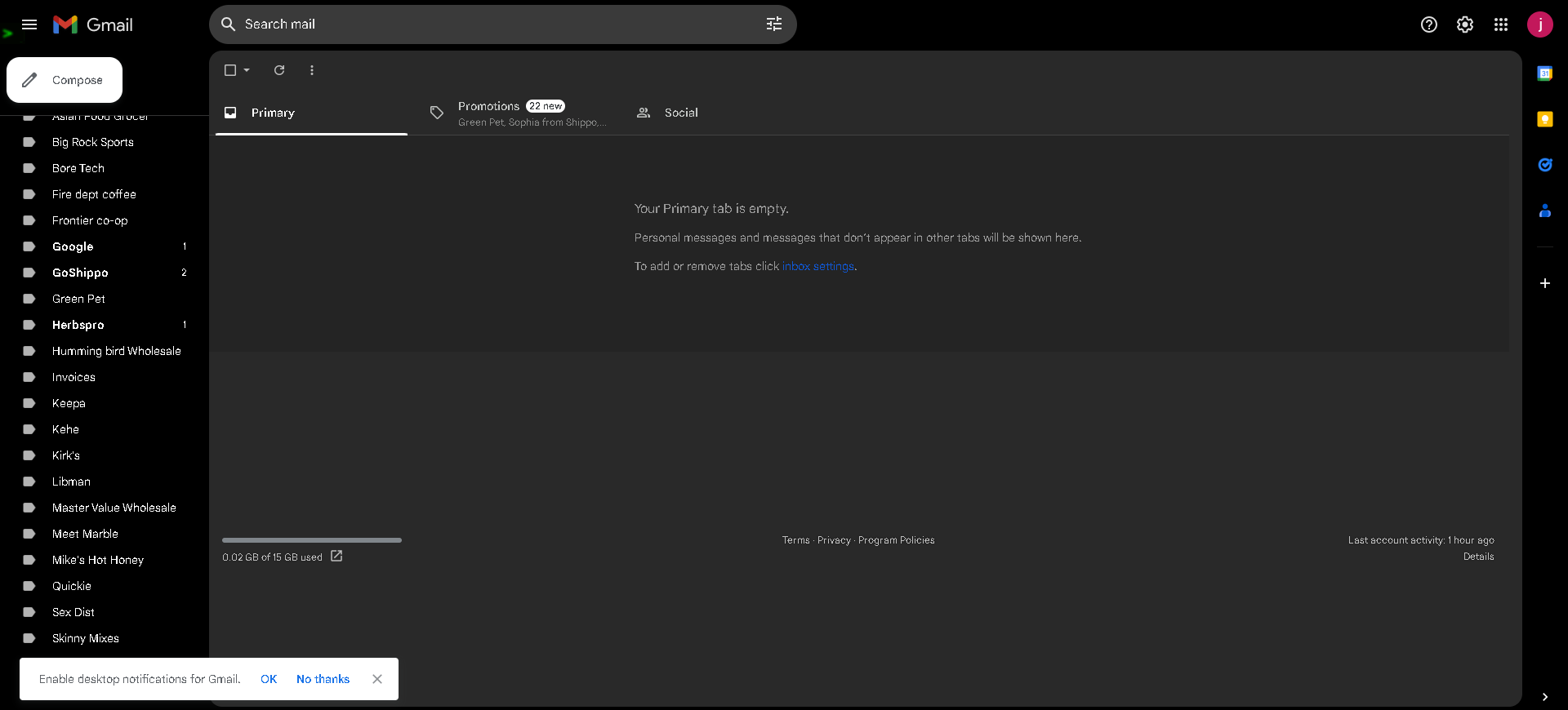Open Google Calendar side panel icon
This screenshot has height=710, width=1568.
pyautogui.click(x=1545, y=73)
